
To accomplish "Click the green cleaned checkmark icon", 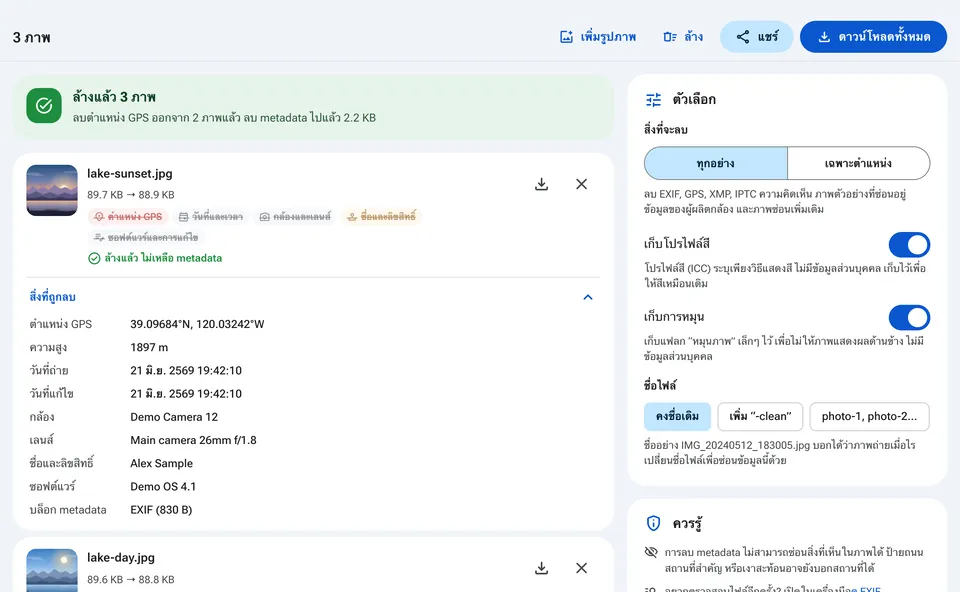I will 44,106.
